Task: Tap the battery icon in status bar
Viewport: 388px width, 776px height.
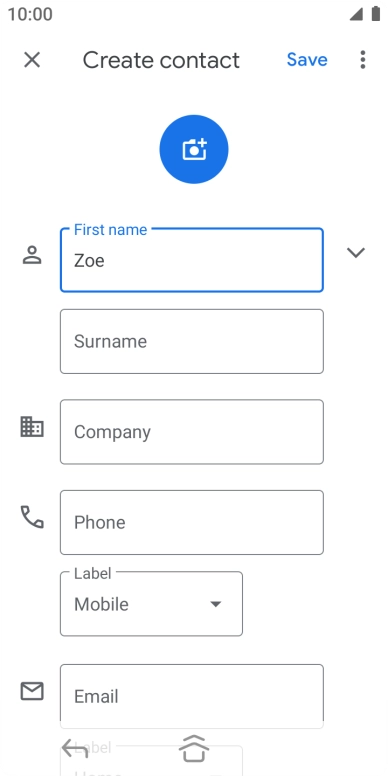Action: 376,14
